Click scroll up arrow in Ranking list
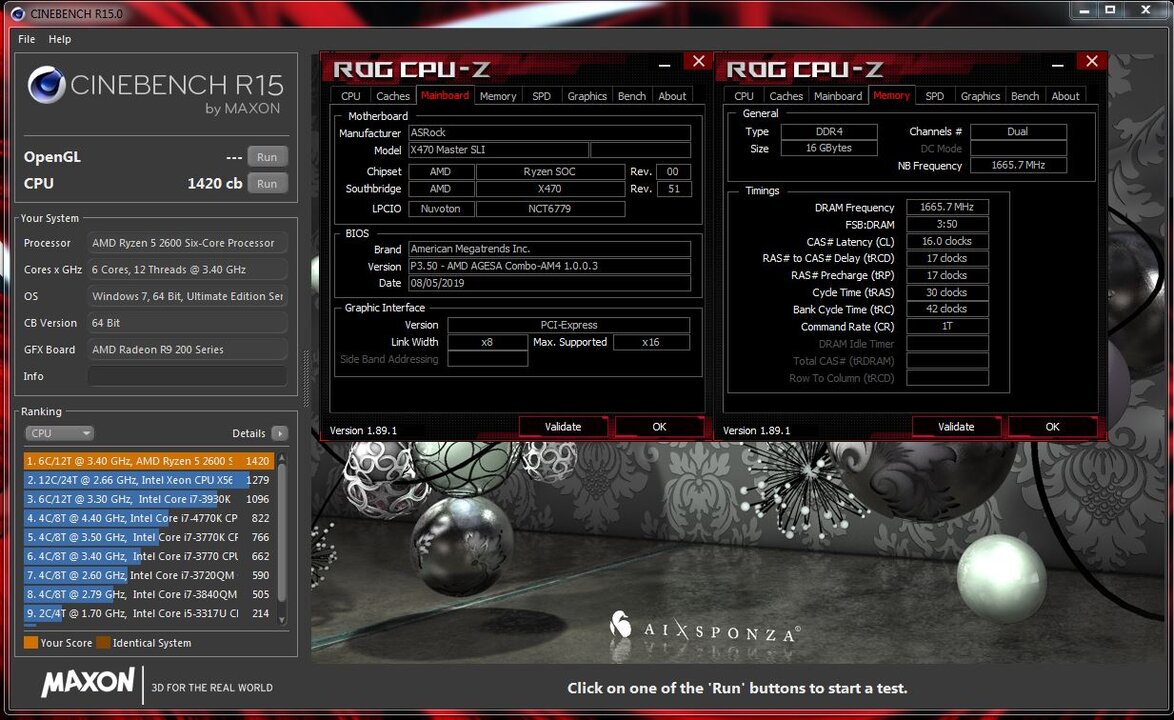The image size is (1174, 720). pyautogui.click(x=282, y=457)
